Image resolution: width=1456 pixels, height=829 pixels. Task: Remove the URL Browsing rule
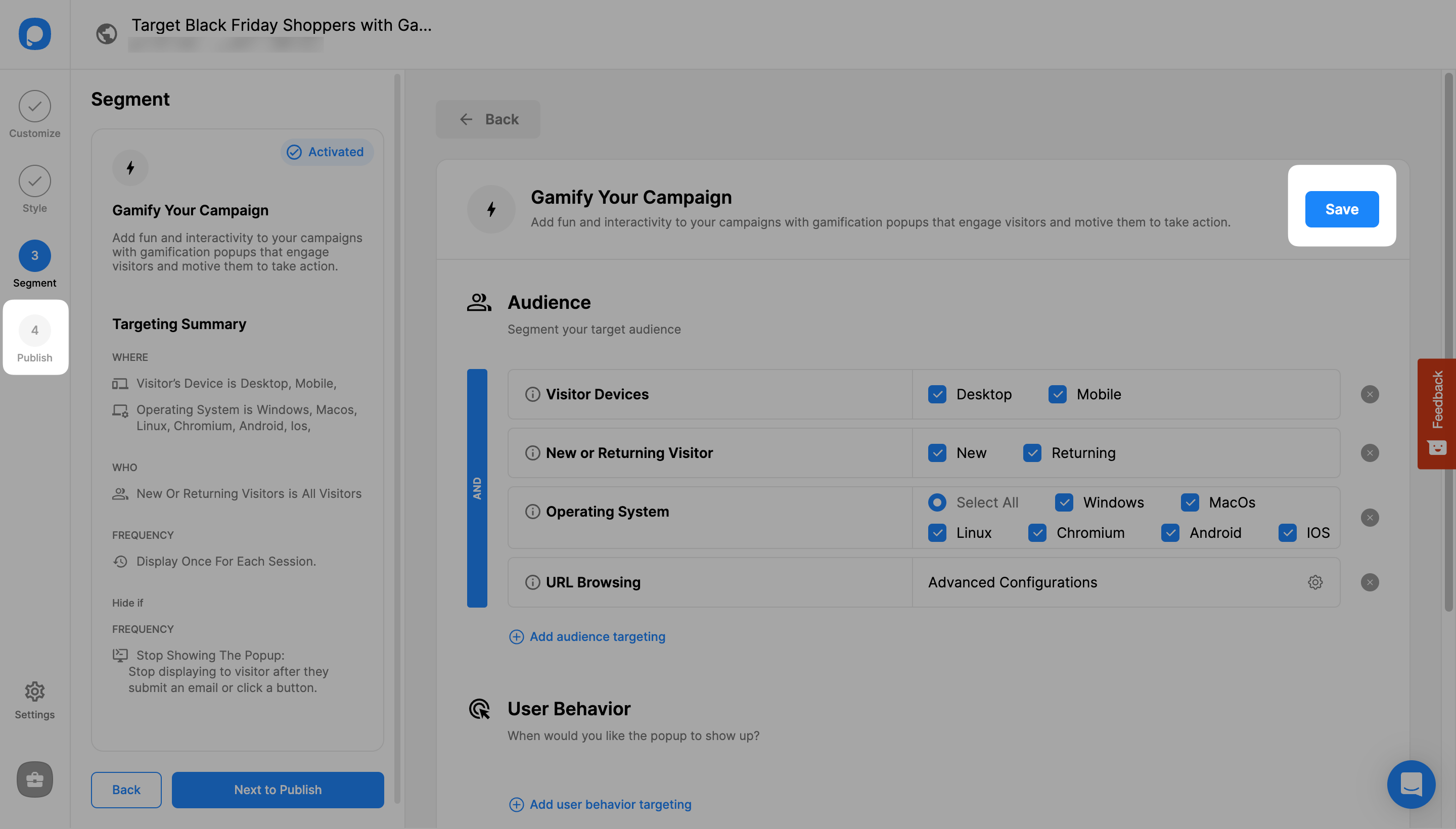tap(1370, 582)
